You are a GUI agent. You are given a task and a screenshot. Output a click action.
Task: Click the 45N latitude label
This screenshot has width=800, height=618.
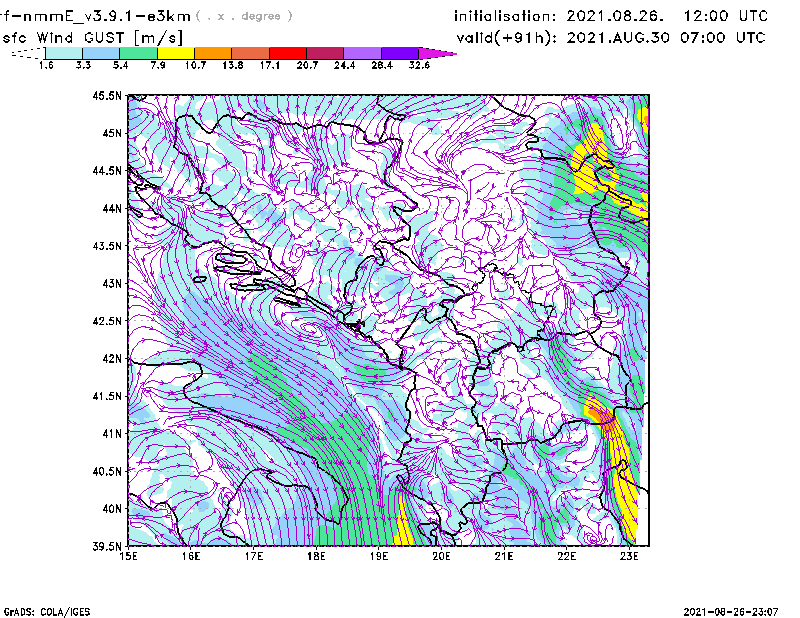point(112,133)
